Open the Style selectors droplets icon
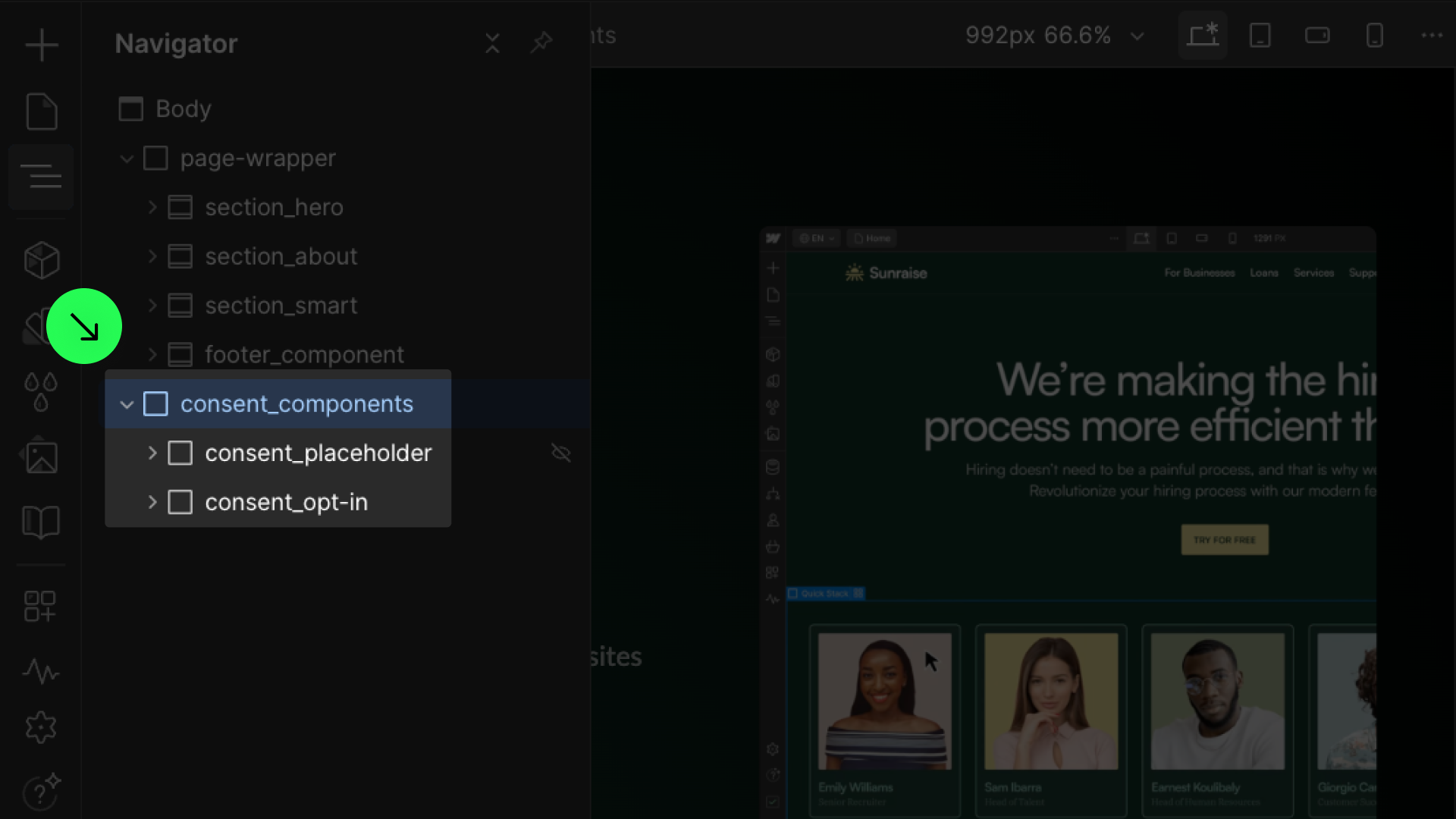Screen dimensions: 1456x819 click(41, 391)
